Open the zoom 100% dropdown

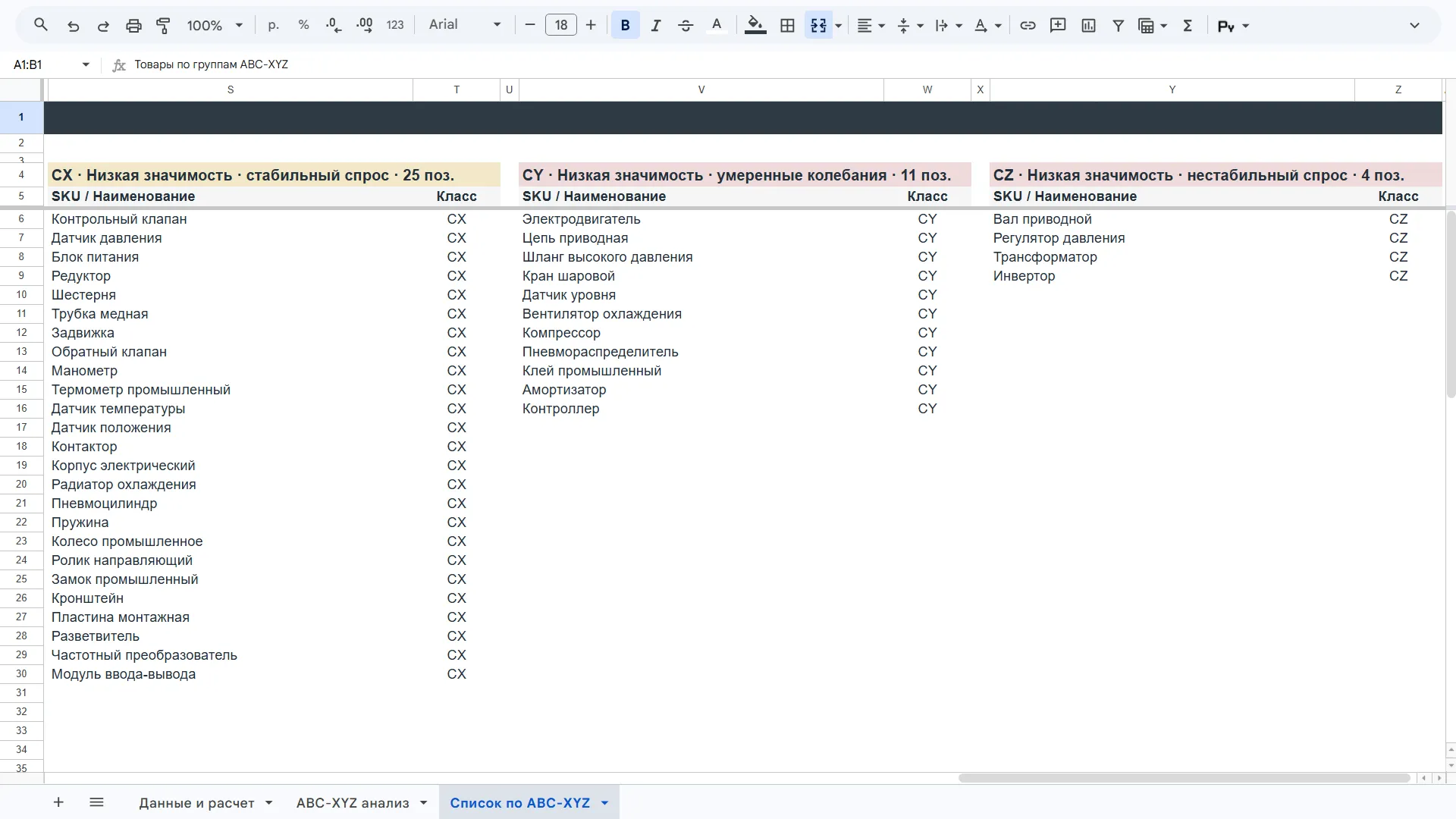(215, 26)
